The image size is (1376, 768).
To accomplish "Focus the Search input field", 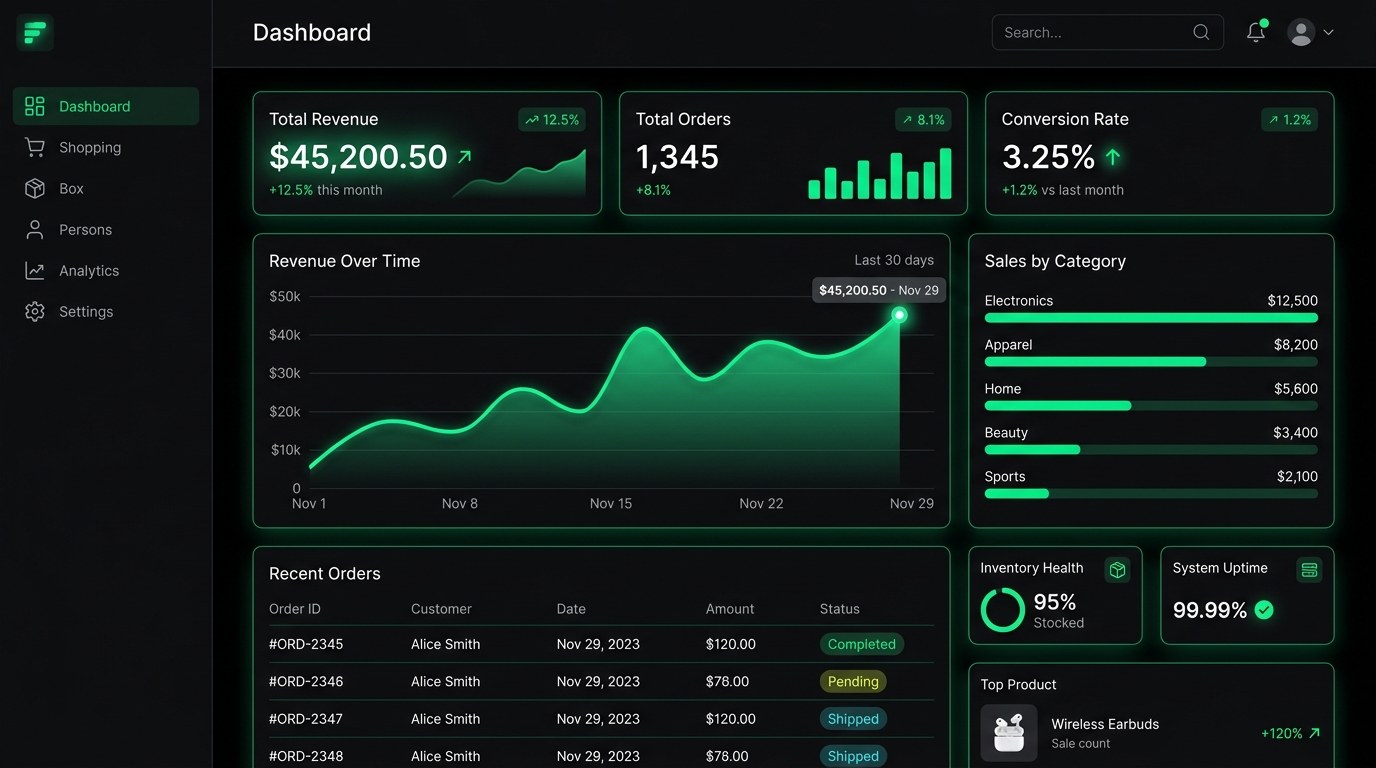I will pyautogui.click(x=1107, y=32).
